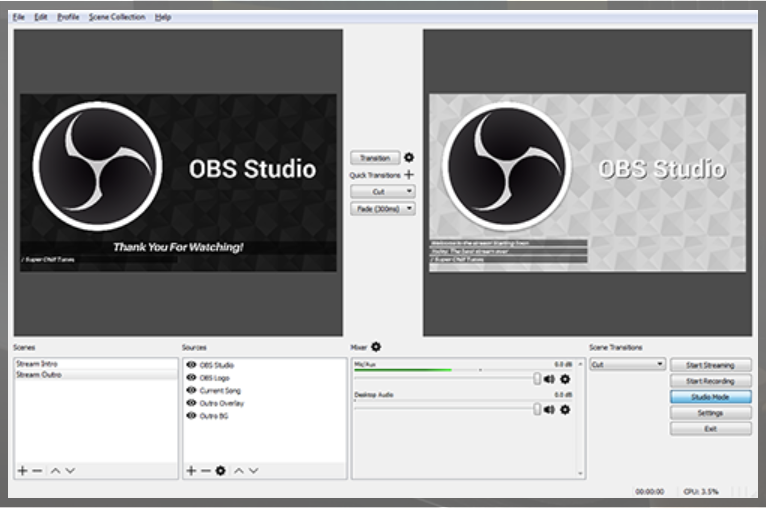766x508 pixels.
Task: Move source up in Sources list
Action: [x=238, y=470]
